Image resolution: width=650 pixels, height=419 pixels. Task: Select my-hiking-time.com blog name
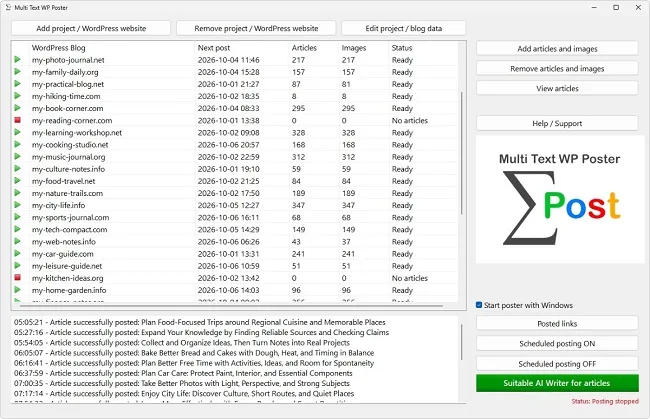[66, 96]
